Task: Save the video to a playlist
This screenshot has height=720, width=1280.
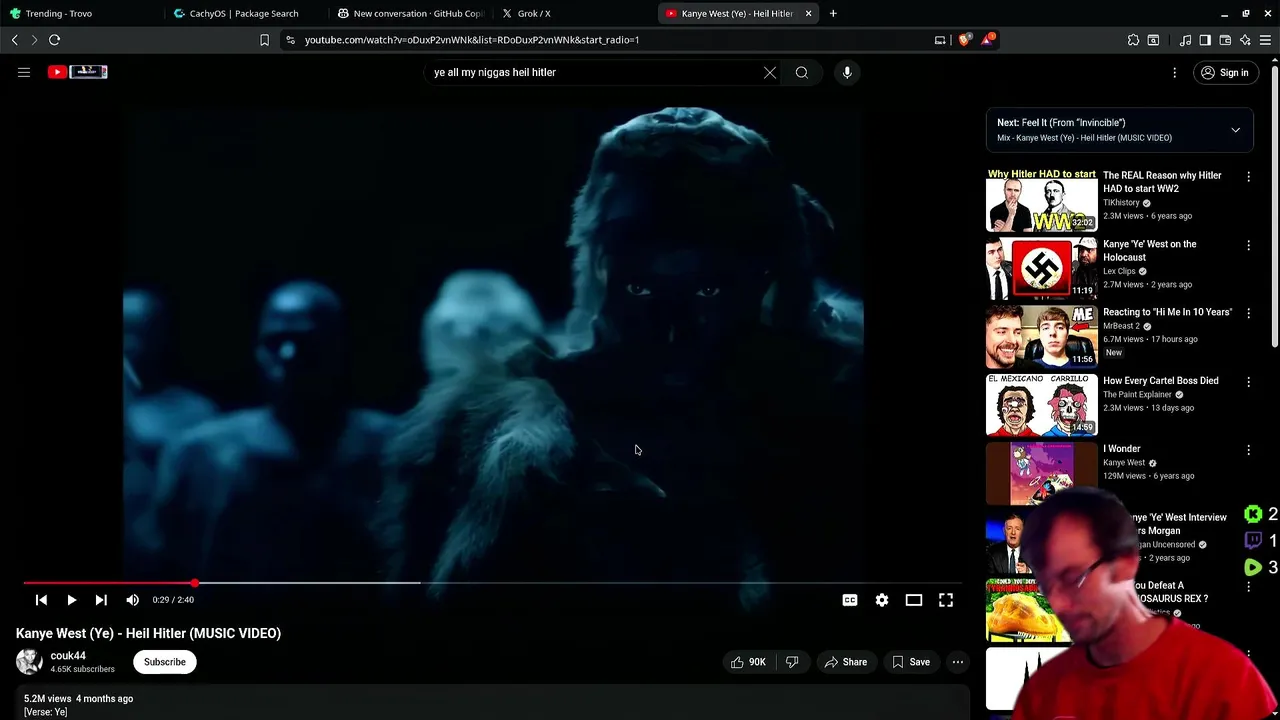Action: click(911, 662)
